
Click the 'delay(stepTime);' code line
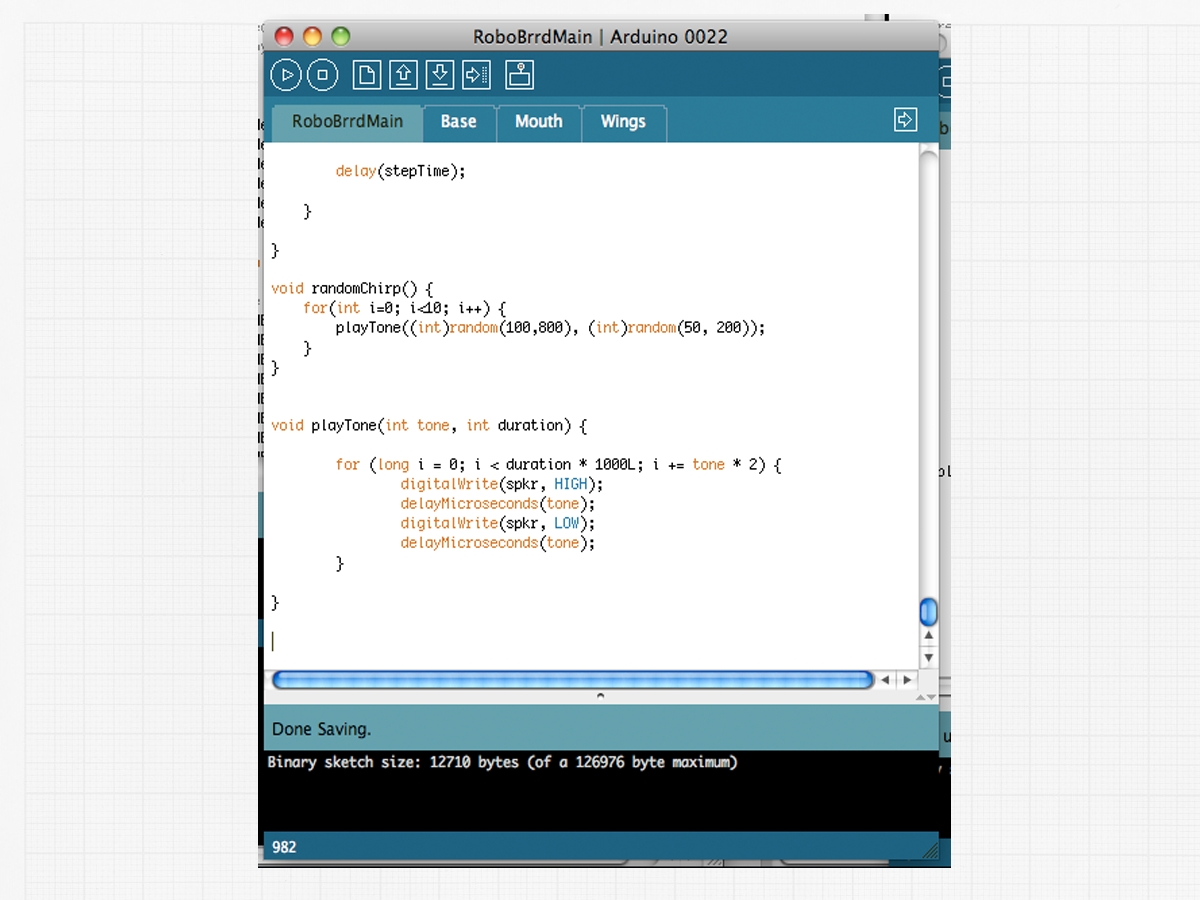tap(401, 171)
